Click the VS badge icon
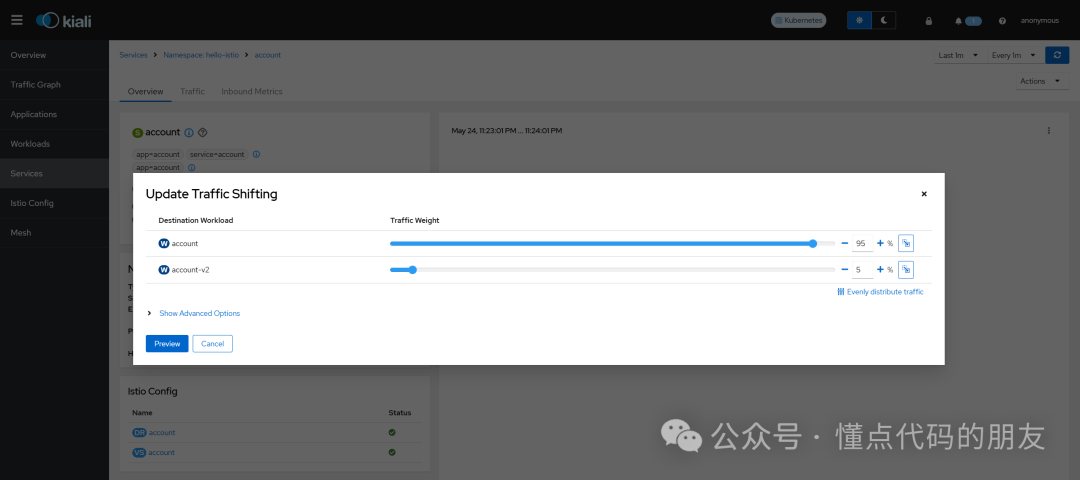Image resolution: width=1080 pixels, height=480 pixels. click(139, 452)
